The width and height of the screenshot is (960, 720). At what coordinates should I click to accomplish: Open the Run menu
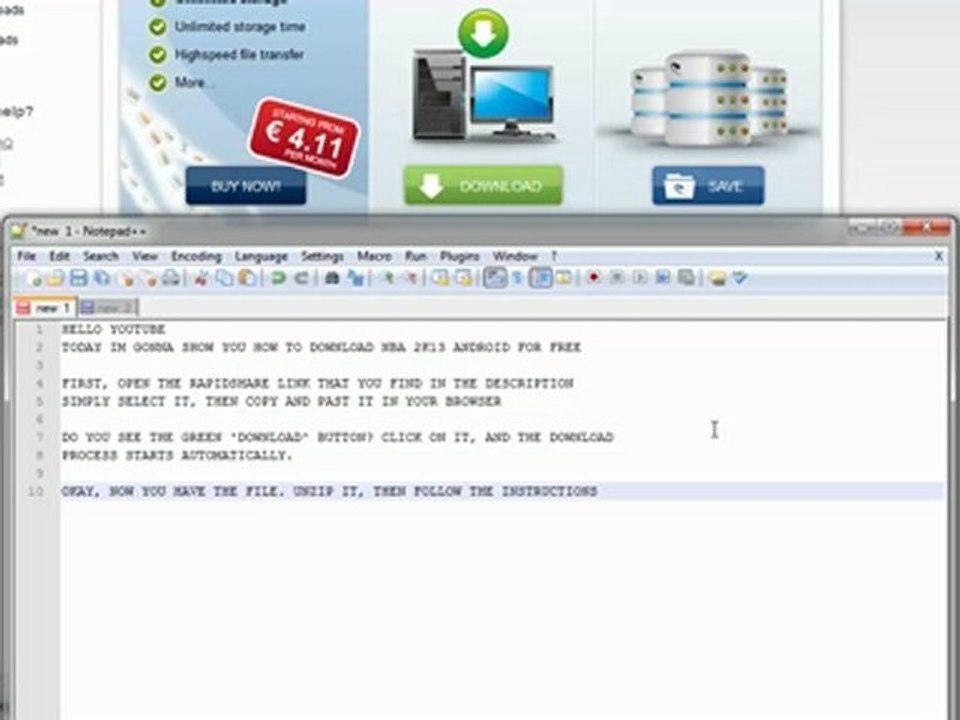[416, 256]
